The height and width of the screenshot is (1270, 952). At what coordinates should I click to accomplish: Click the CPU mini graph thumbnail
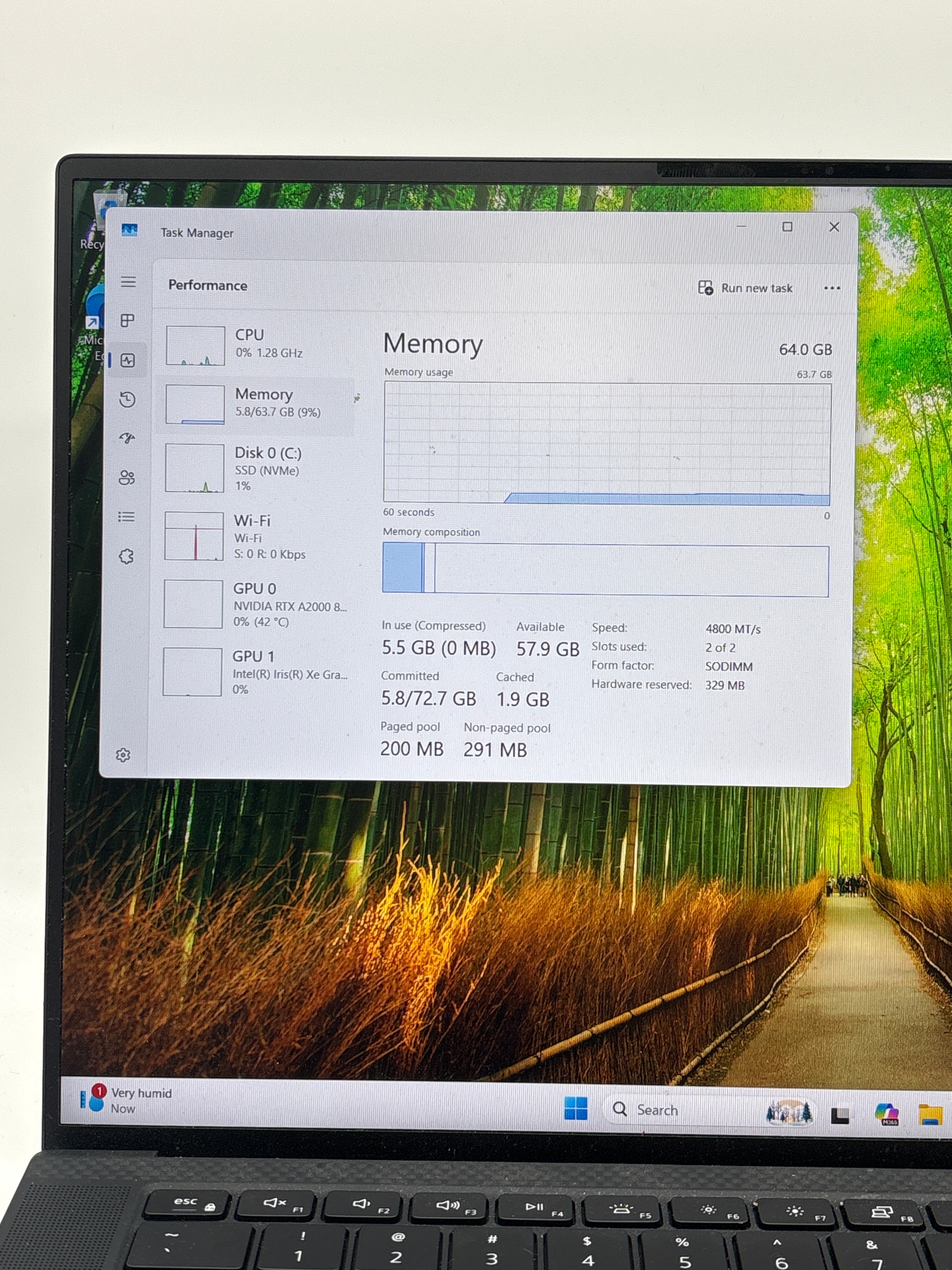tap(195, 346)
